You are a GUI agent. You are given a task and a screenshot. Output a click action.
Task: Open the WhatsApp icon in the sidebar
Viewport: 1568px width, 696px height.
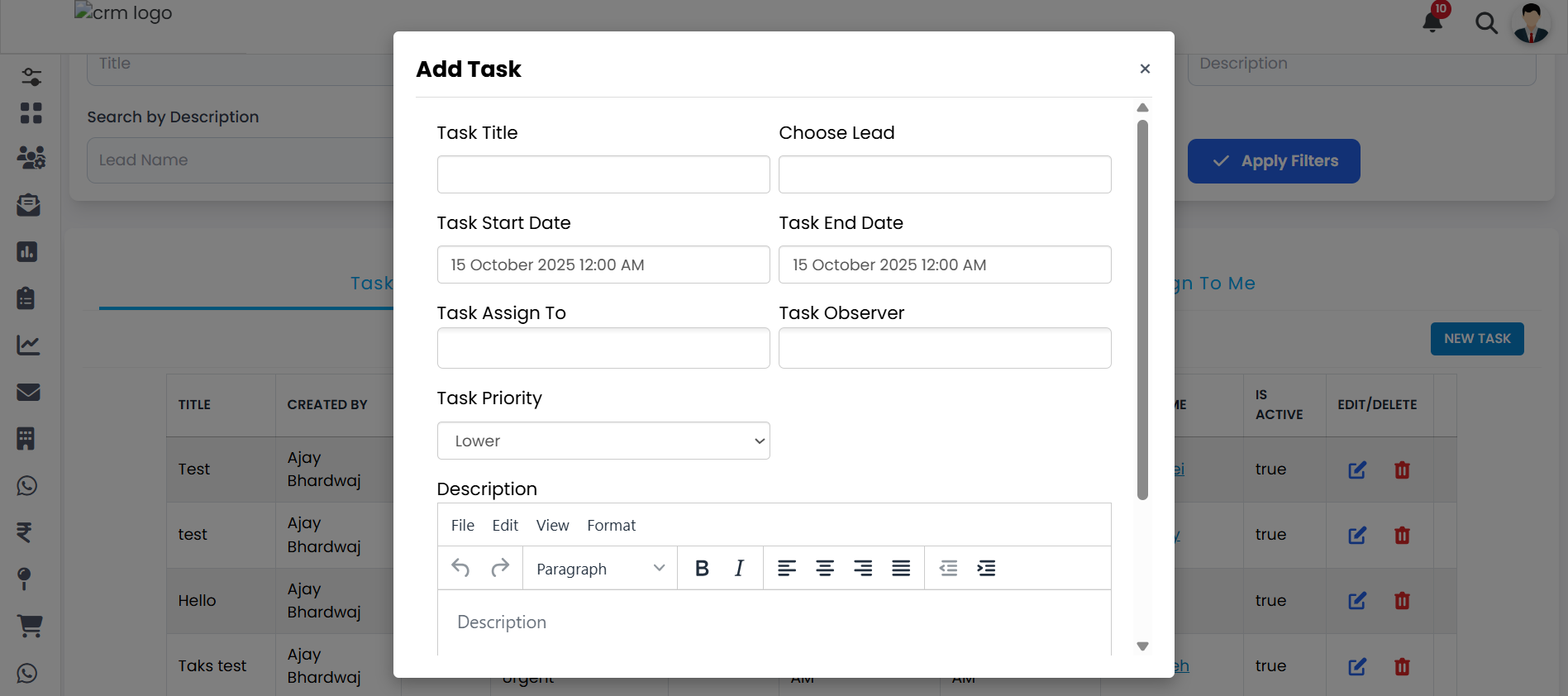point(26,486)
